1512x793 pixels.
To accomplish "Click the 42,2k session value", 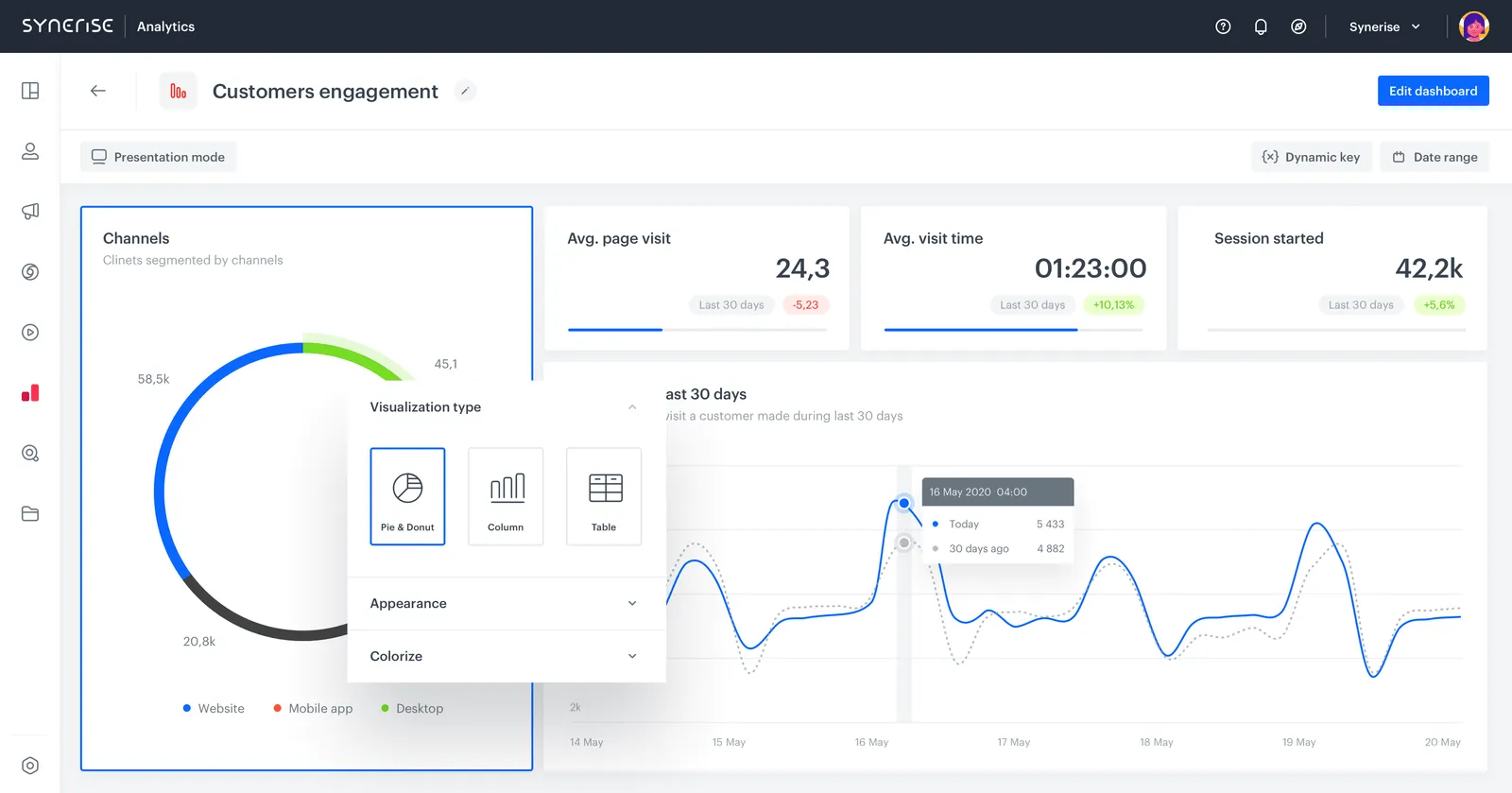I will [x=1429, y=268].
